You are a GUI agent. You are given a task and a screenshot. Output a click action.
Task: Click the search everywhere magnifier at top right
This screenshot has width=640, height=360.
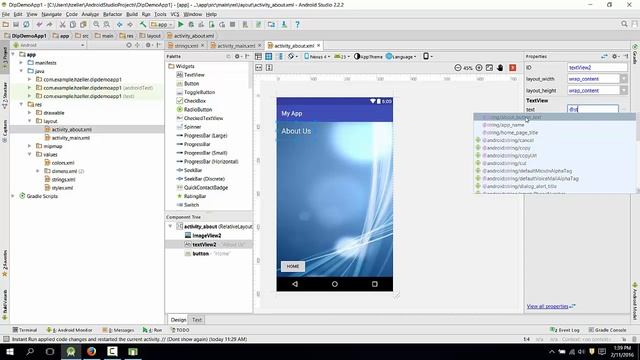[x=624, y=24]
